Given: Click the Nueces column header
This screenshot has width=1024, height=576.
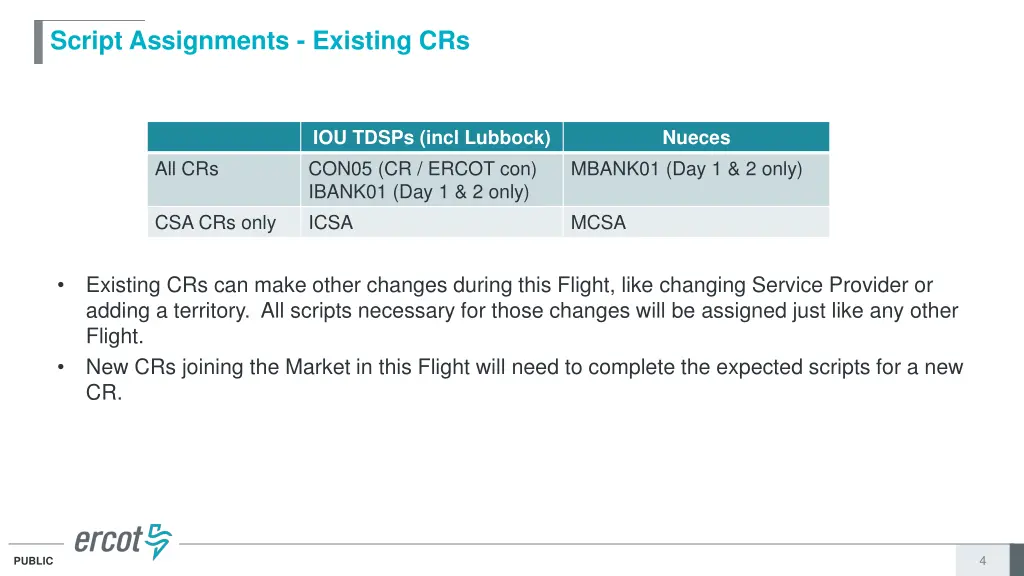Looking at the screenshot, I should (696, 137).
